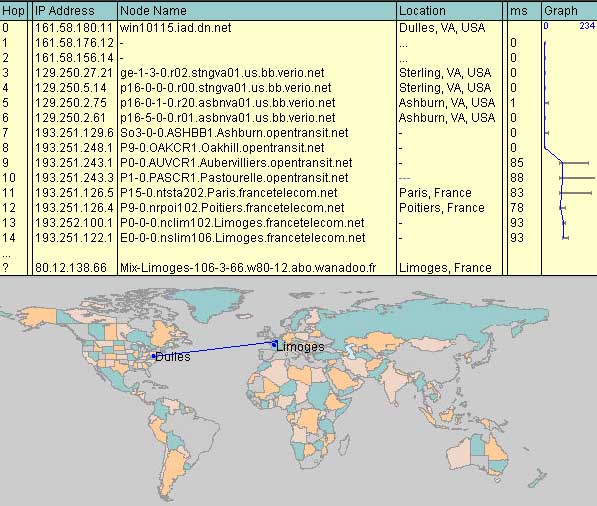Click the Location column header

[x=449, y=11]
